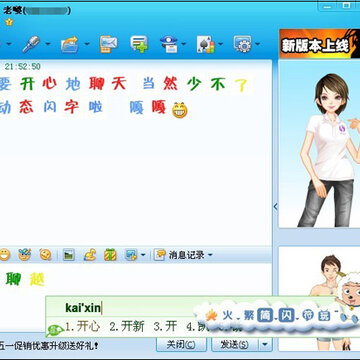360x360 pixels.
Task: Open the 消息记录 message history
Action: click(186, 256)
